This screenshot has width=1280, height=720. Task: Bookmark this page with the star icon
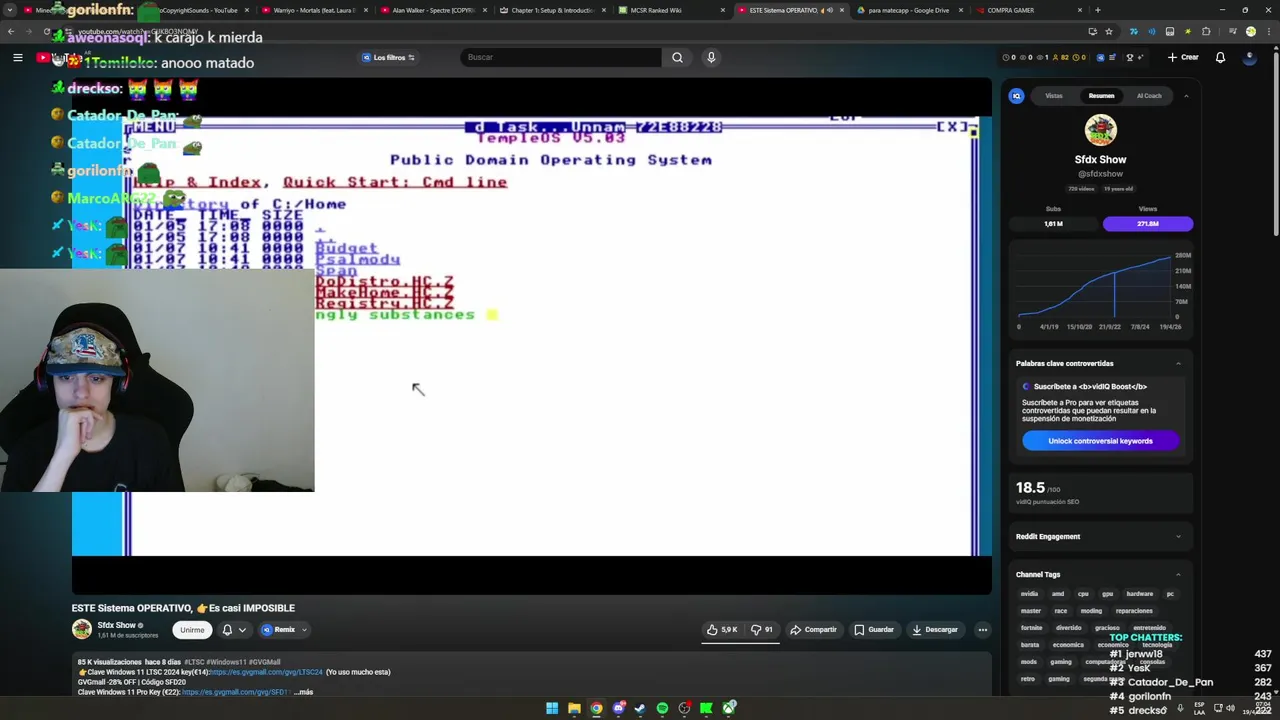1108,31
